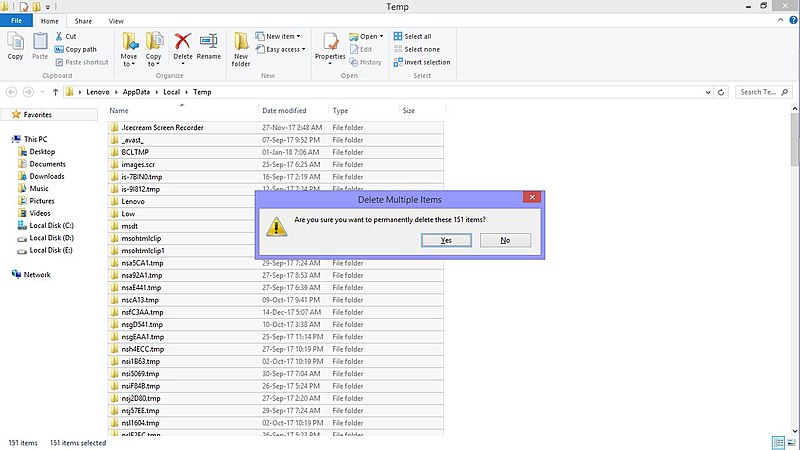Click the History ribbon item
Screen dimensions: 800x450
coord(365,62)
